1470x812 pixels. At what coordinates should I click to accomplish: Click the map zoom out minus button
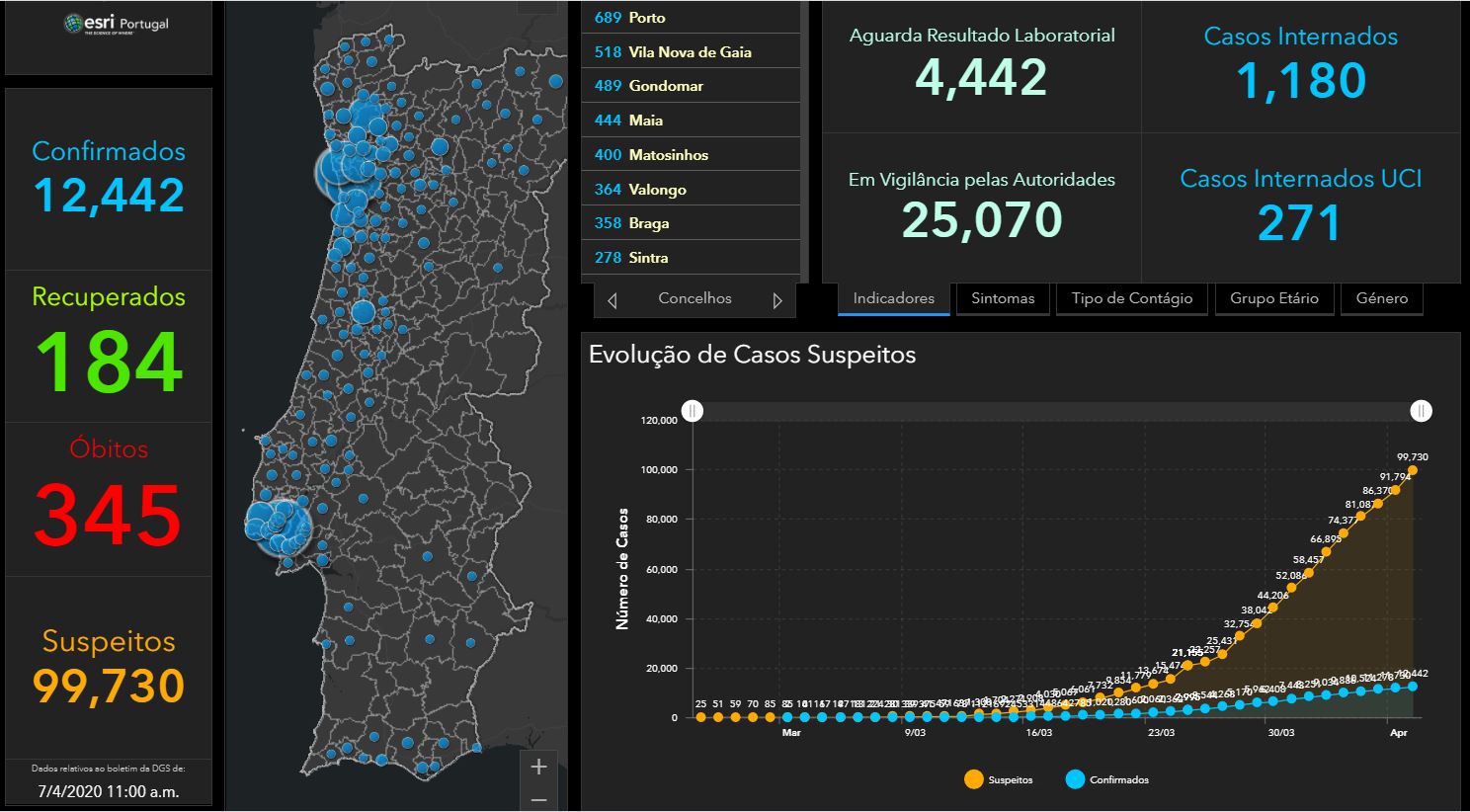coord(538,798)
